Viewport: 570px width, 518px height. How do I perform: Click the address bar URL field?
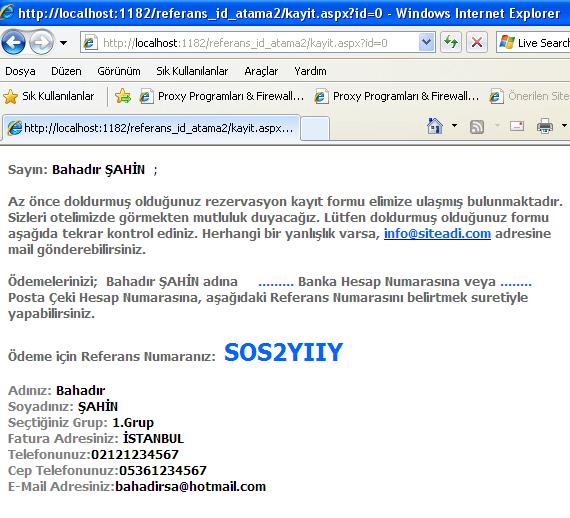258,43
